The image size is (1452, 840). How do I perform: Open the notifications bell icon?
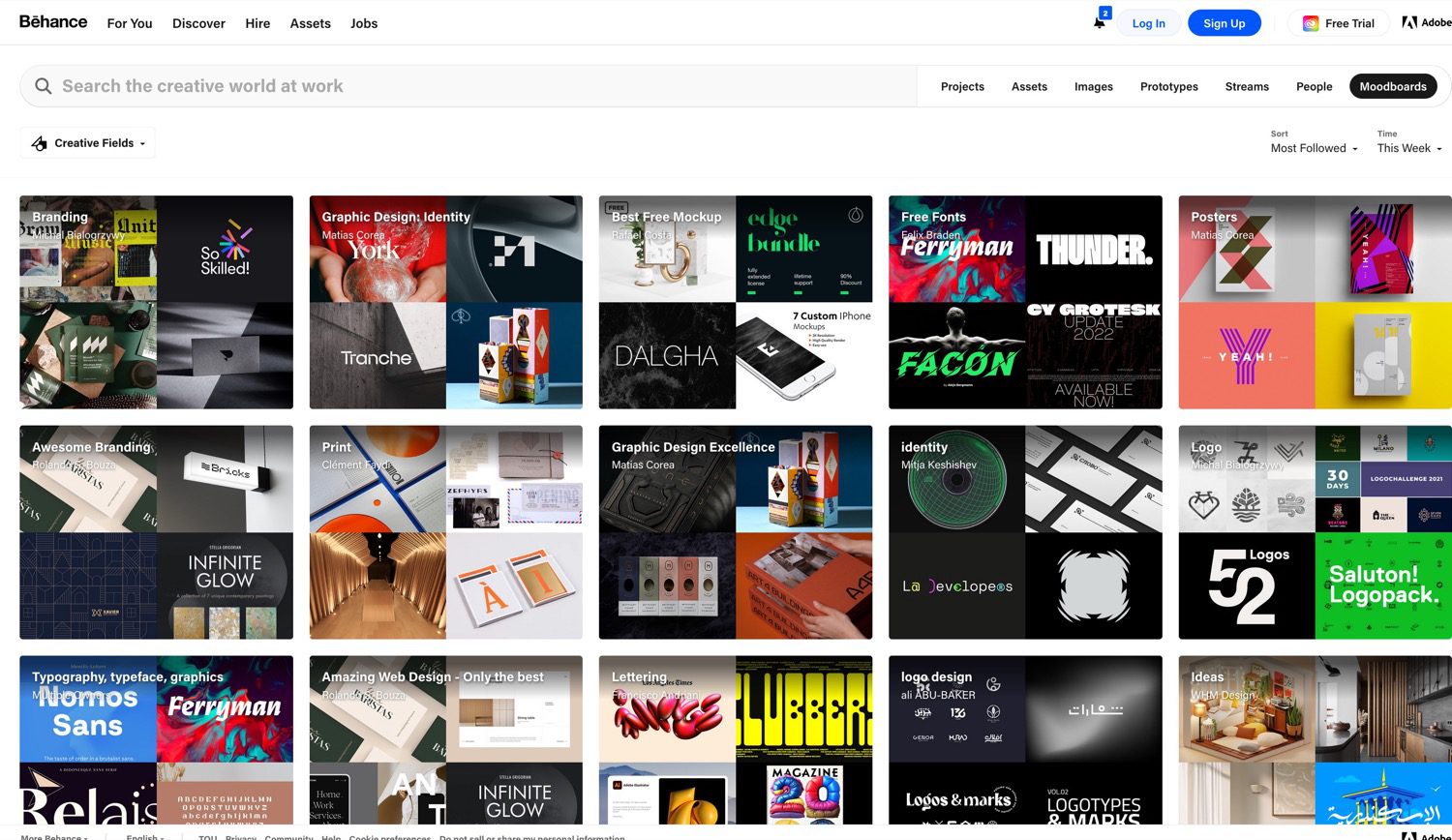1101,22
